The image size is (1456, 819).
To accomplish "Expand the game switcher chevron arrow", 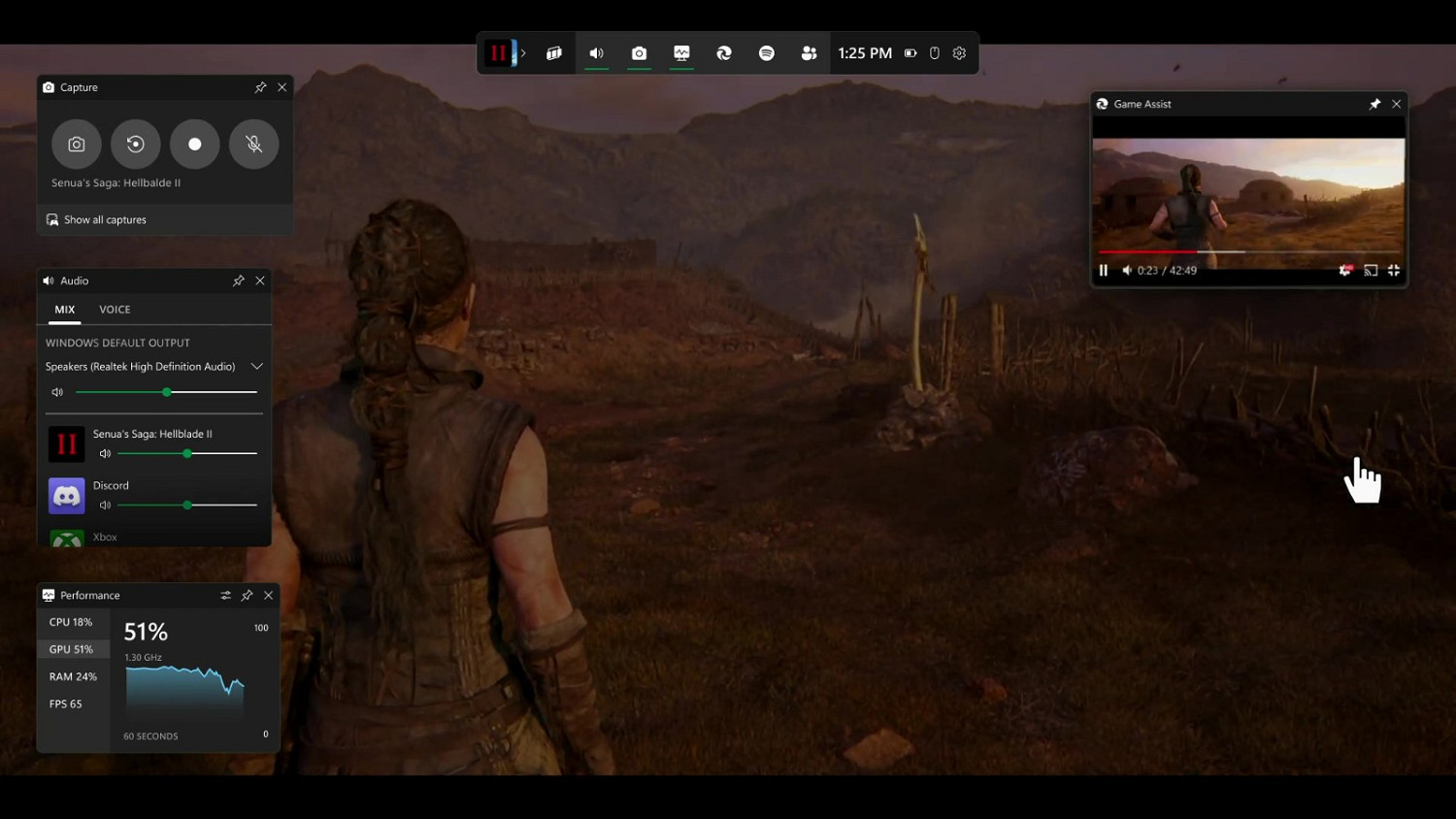I will [x=523, y=53].
